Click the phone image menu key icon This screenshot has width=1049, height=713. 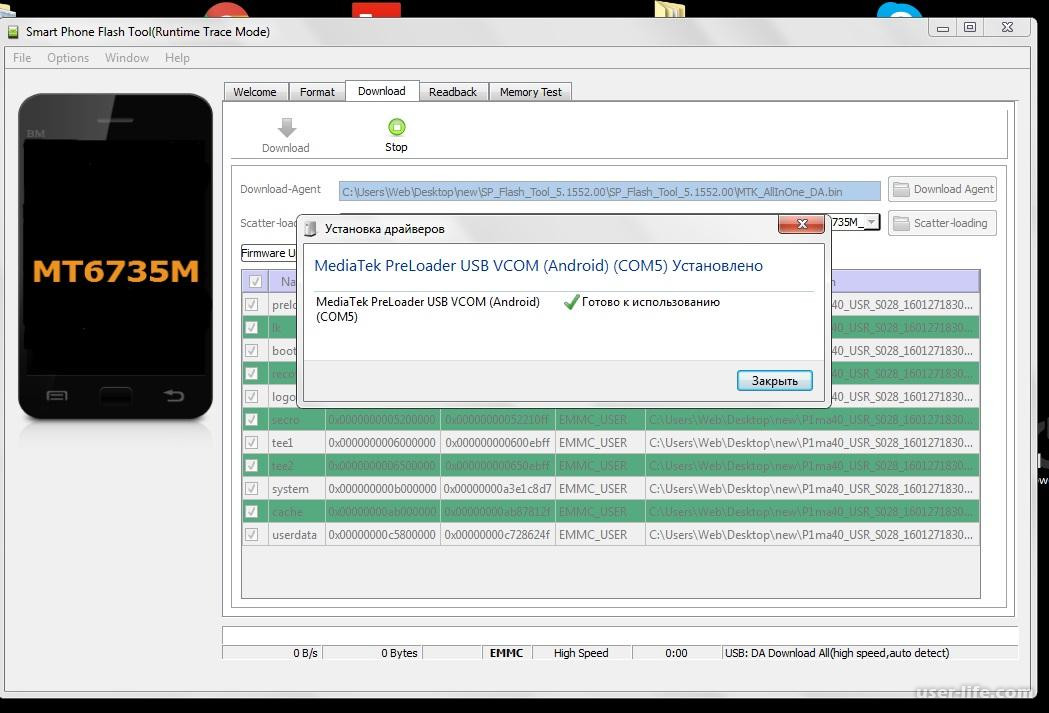[x=57, y=396]
